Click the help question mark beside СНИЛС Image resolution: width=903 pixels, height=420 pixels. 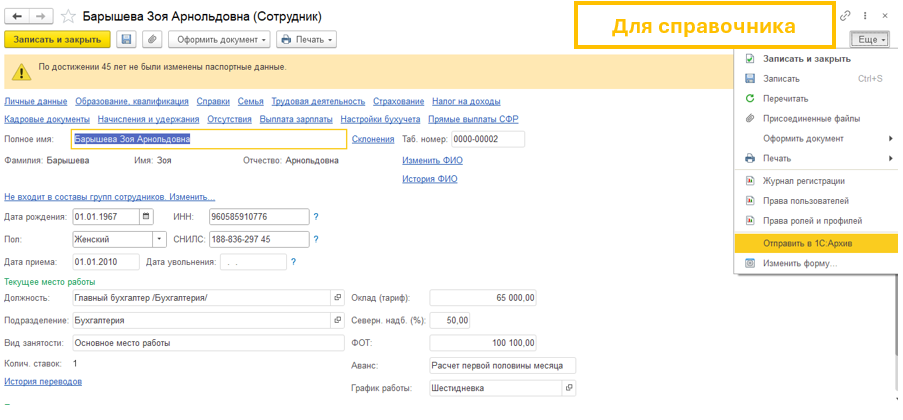(316, 239)
